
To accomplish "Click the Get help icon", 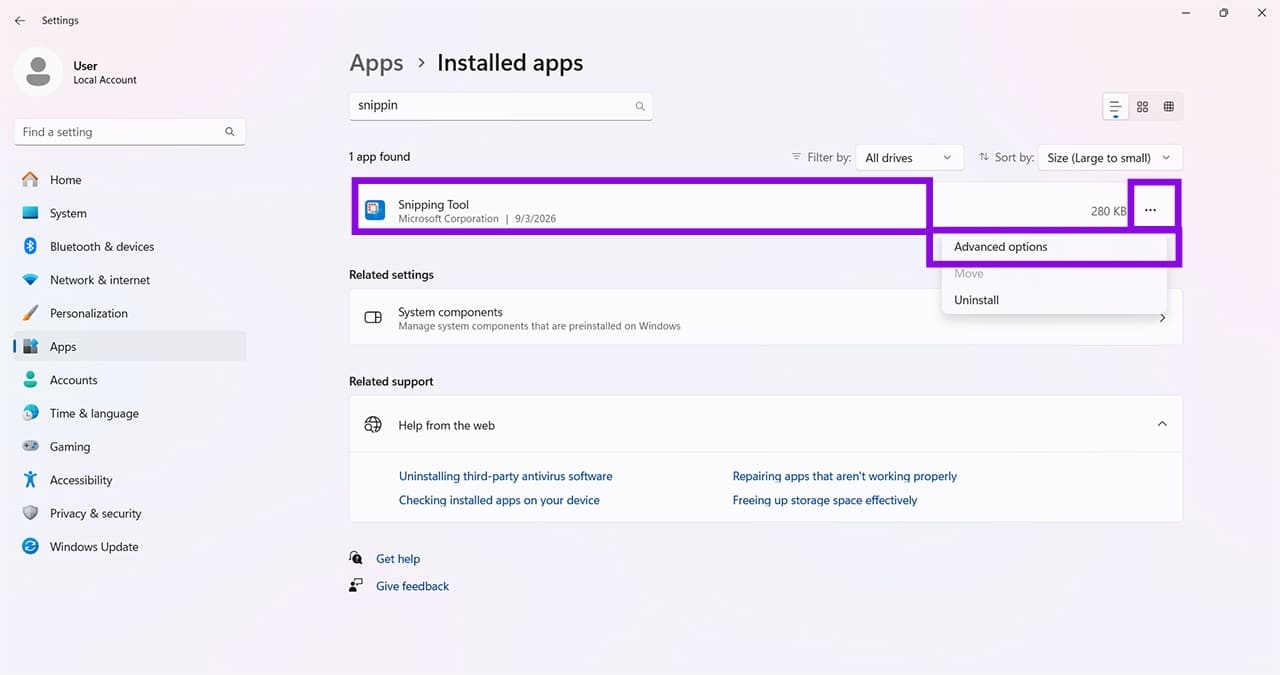I will [x=356, y=558].
